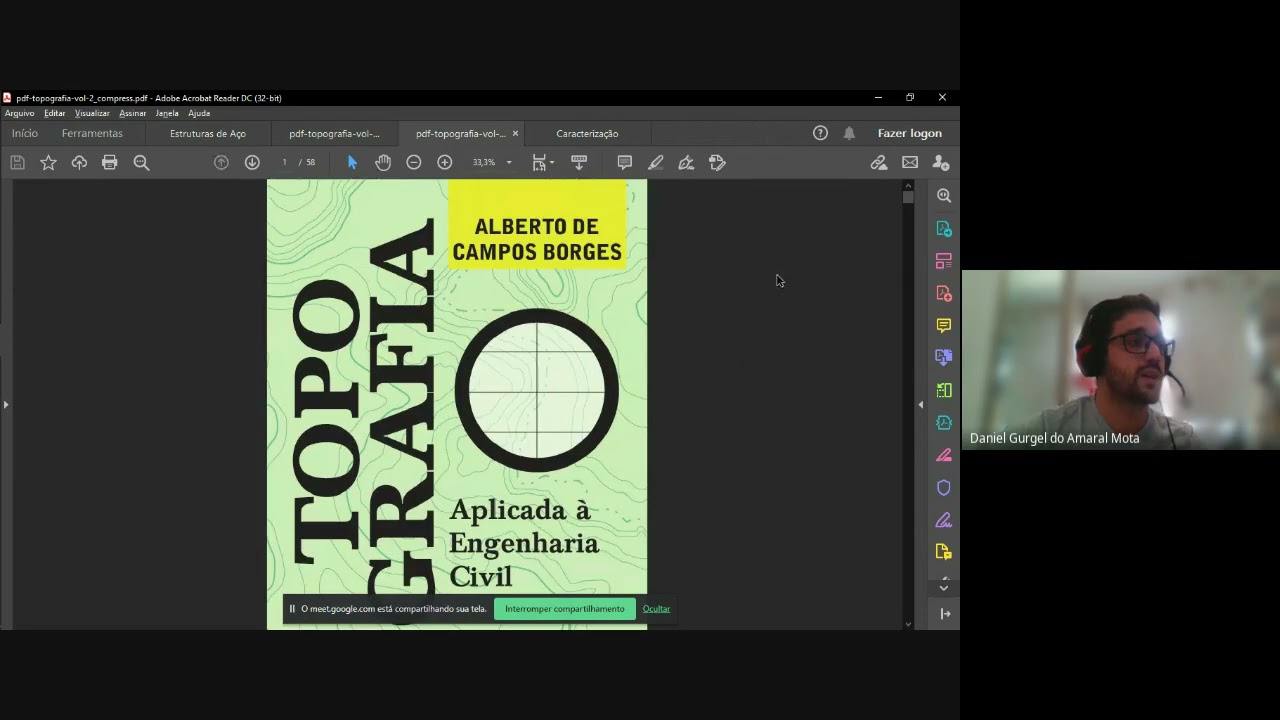This screenshot has width=1280, height=720.
Task: Go to next page with down arrow
Action: (x=252, y=162)
